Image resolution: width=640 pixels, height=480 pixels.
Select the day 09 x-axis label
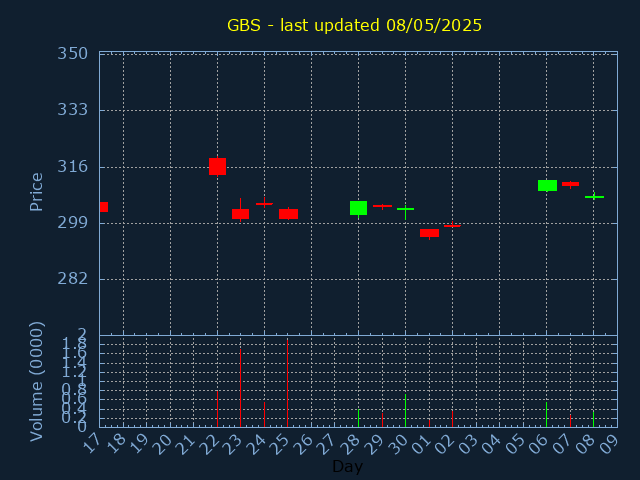[x=609, y=443]
